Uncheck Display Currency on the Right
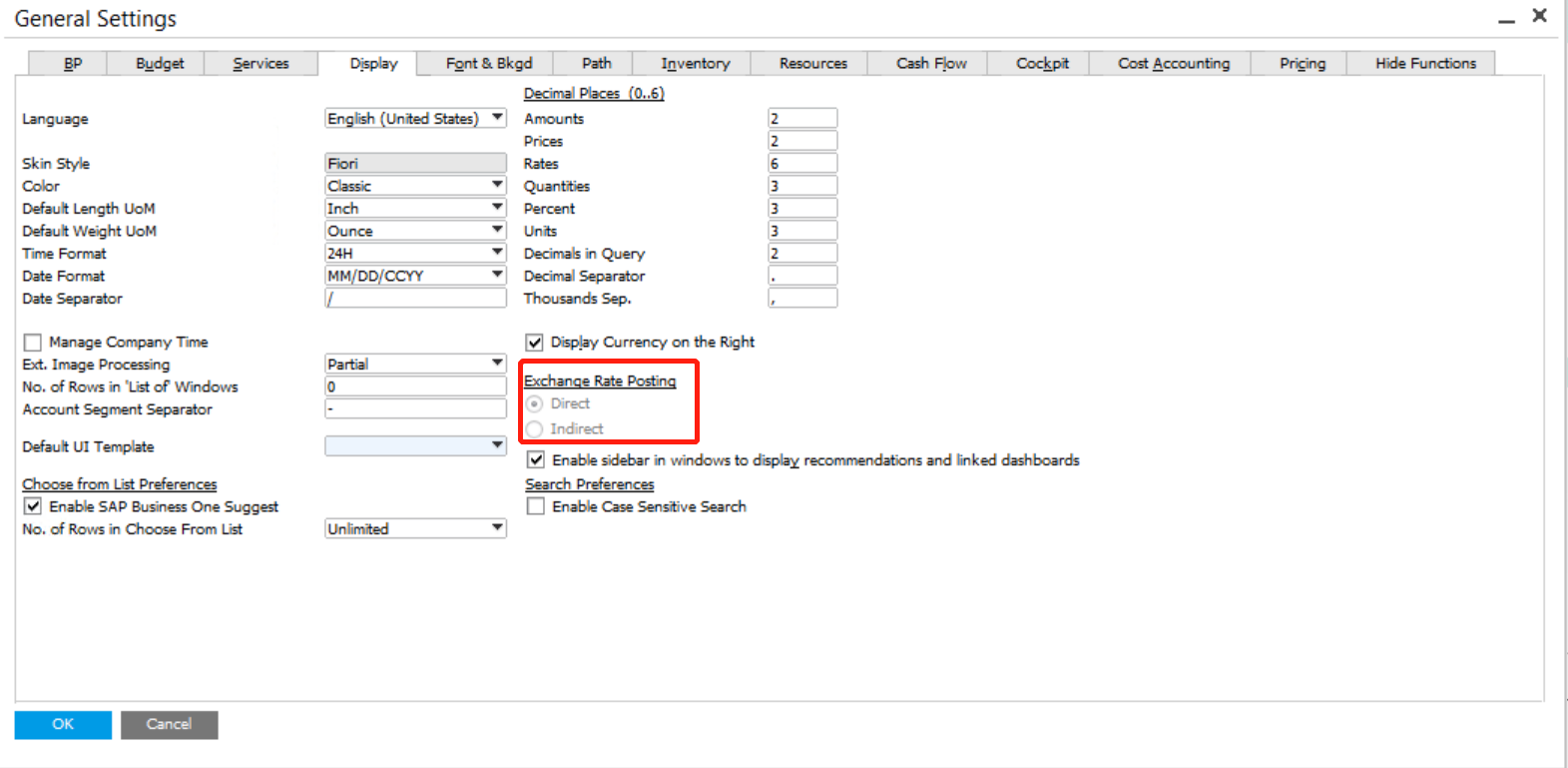This screenshot has height=768, width=1568. (x=535, y=343)
